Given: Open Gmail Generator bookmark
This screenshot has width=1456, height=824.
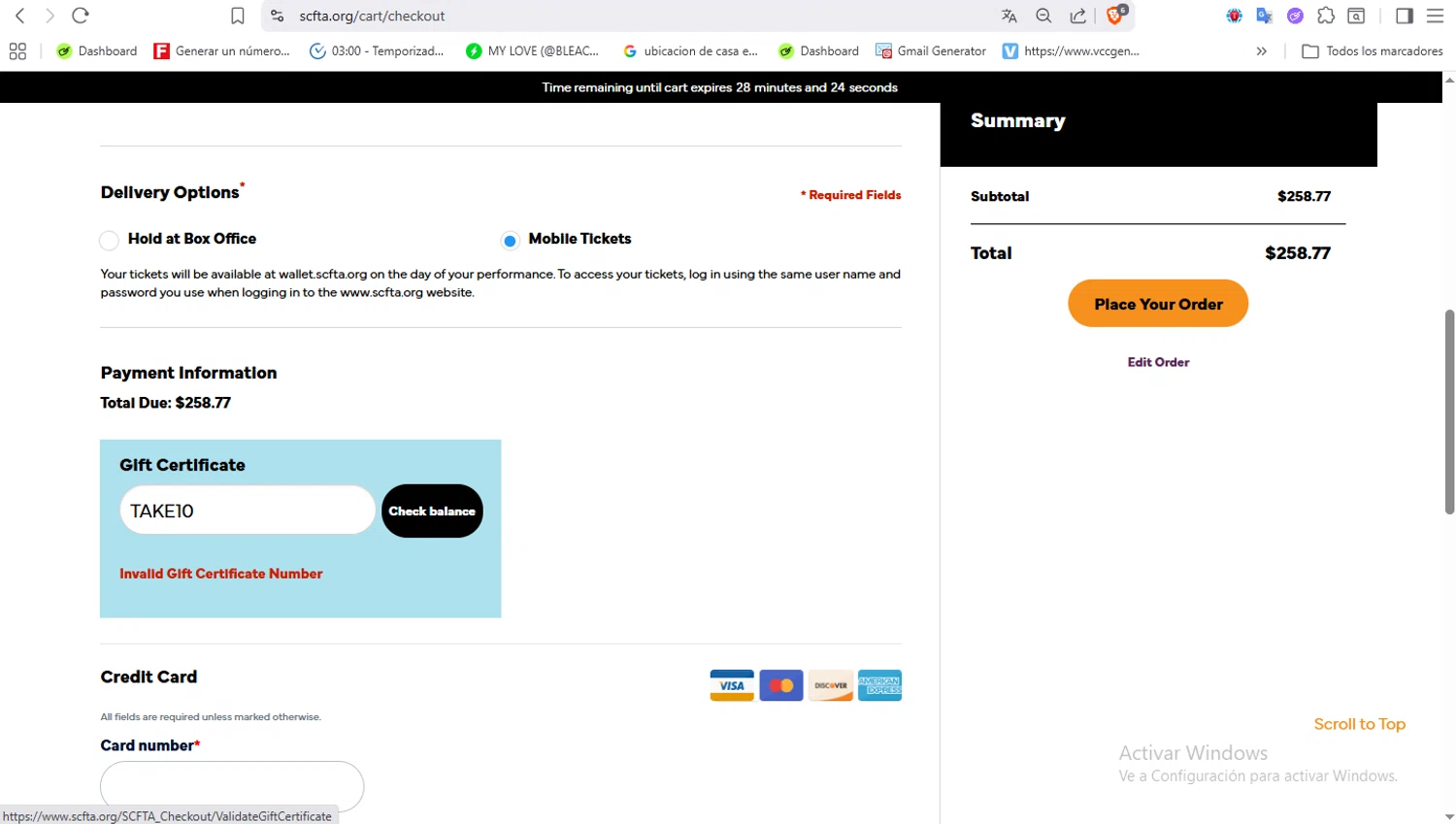Looking at the screenshot, I should [931, 51].
